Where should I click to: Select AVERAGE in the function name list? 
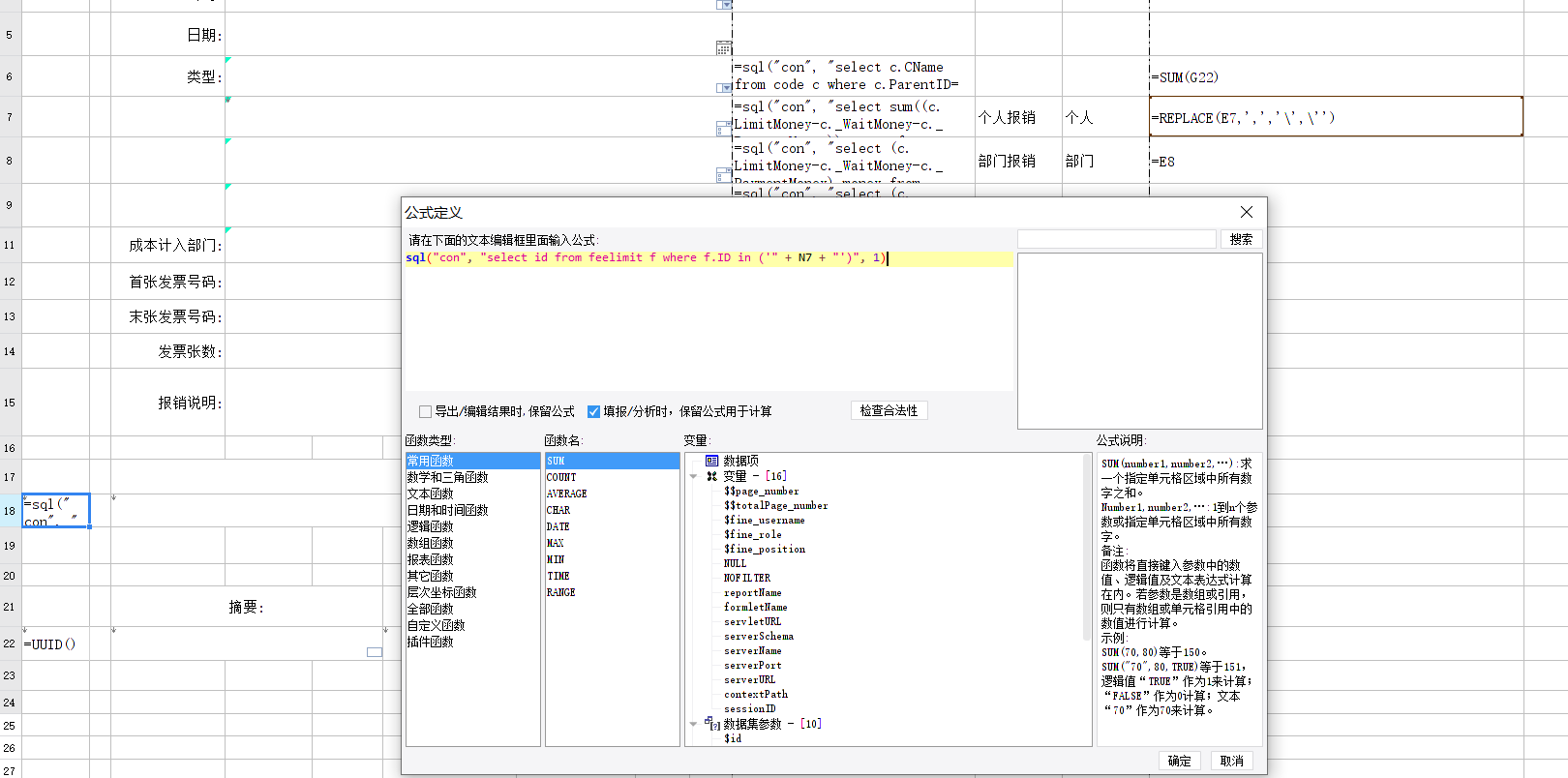pyautogui.click(x=612, y=494)
